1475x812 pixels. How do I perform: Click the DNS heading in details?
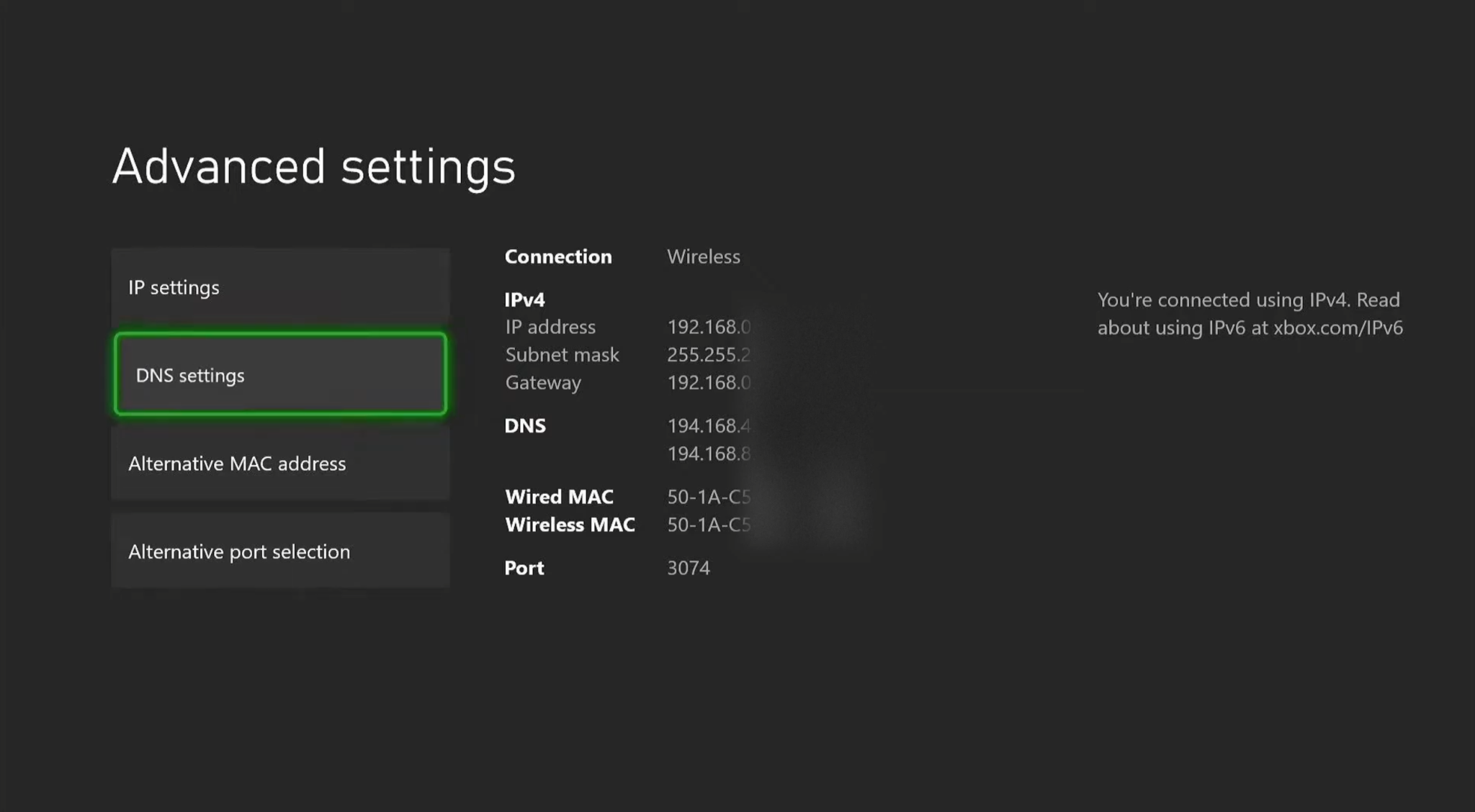point(525,425)
